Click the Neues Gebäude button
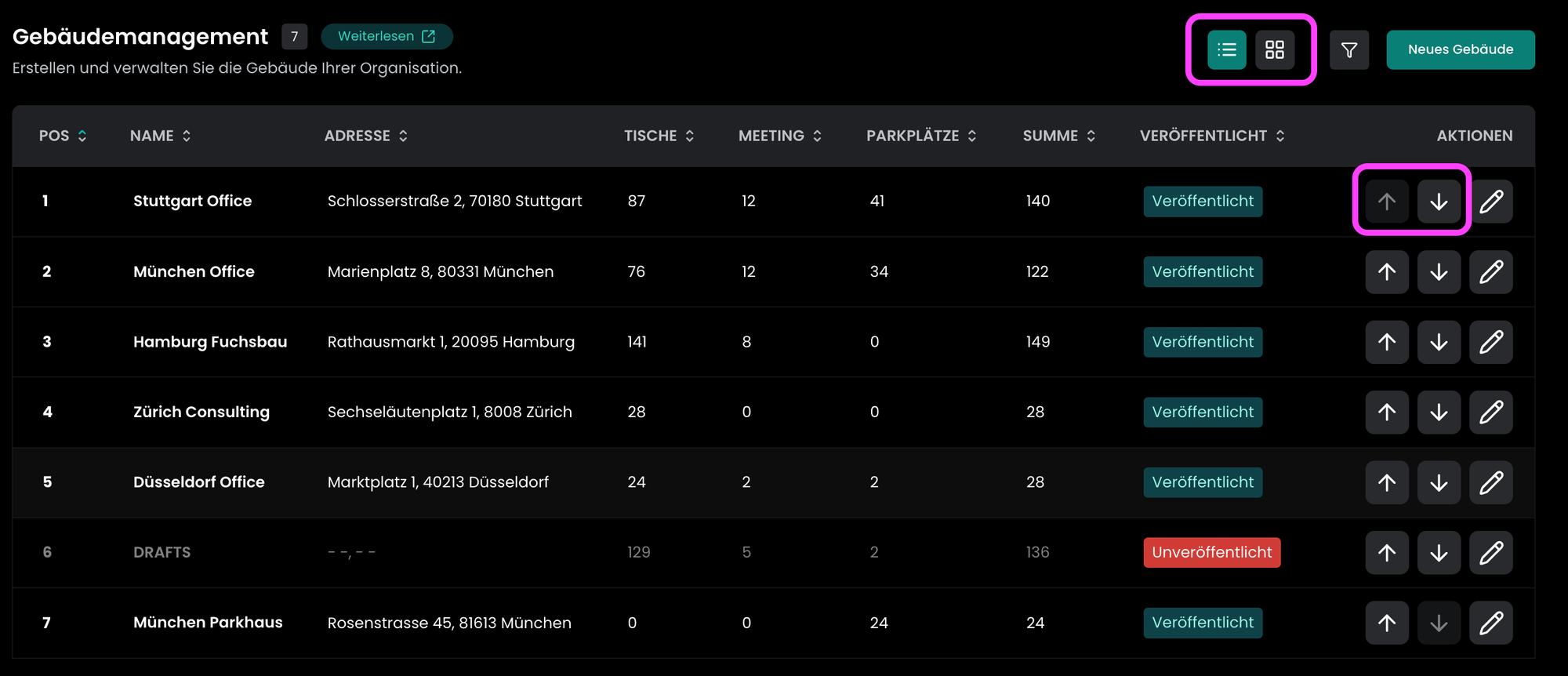This screenshot has height=676, width=1568. [x=1460, y=49]
